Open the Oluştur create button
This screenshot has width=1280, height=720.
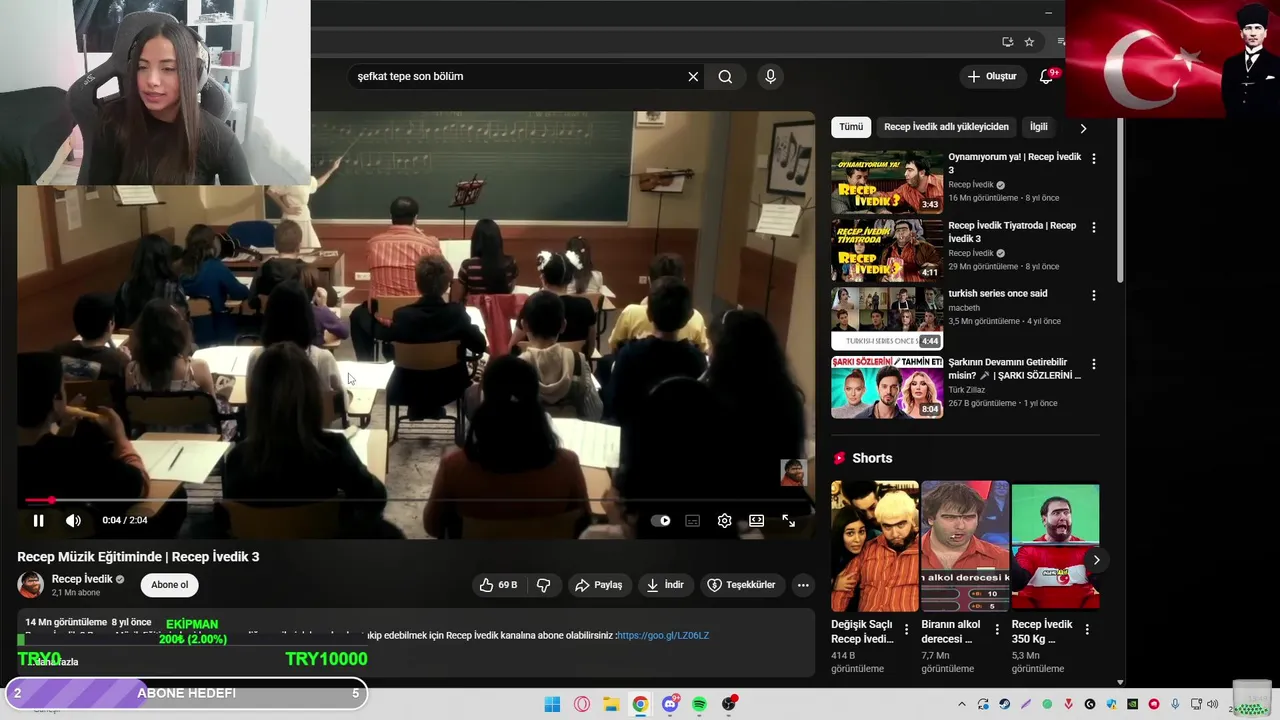click(x=992, y=77)
